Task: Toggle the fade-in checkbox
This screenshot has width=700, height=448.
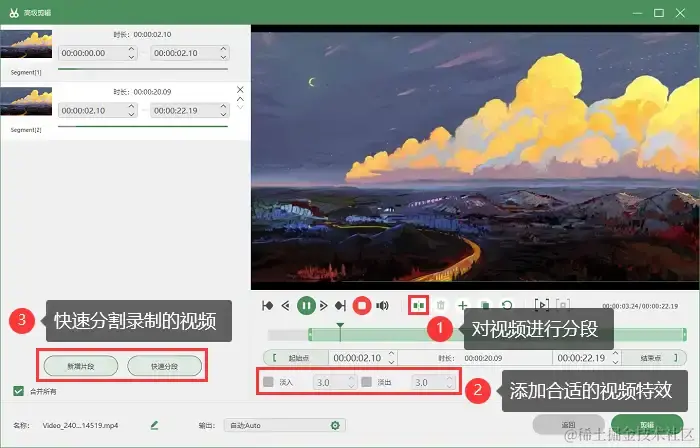Action: [x=268, y=382]
